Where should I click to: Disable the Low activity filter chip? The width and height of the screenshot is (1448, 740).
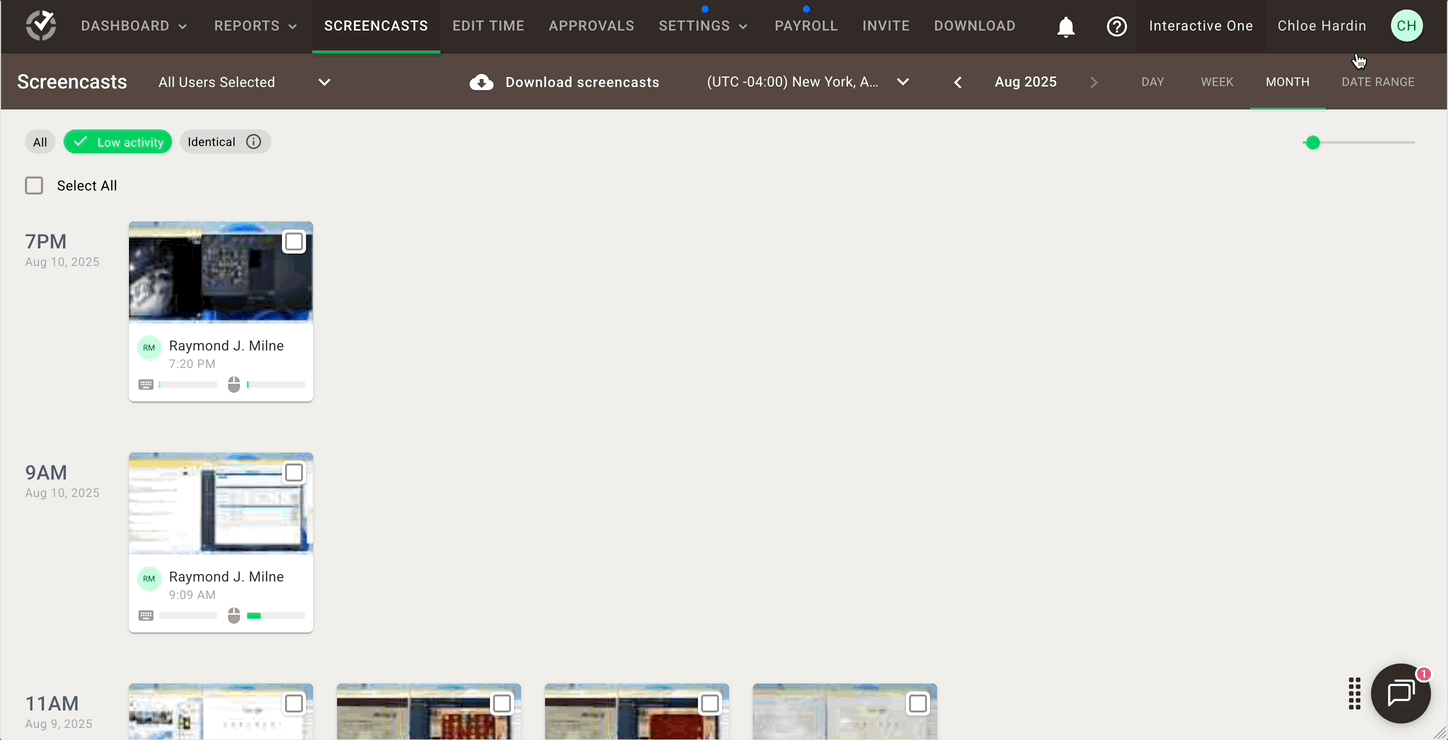tap(118, 142)
